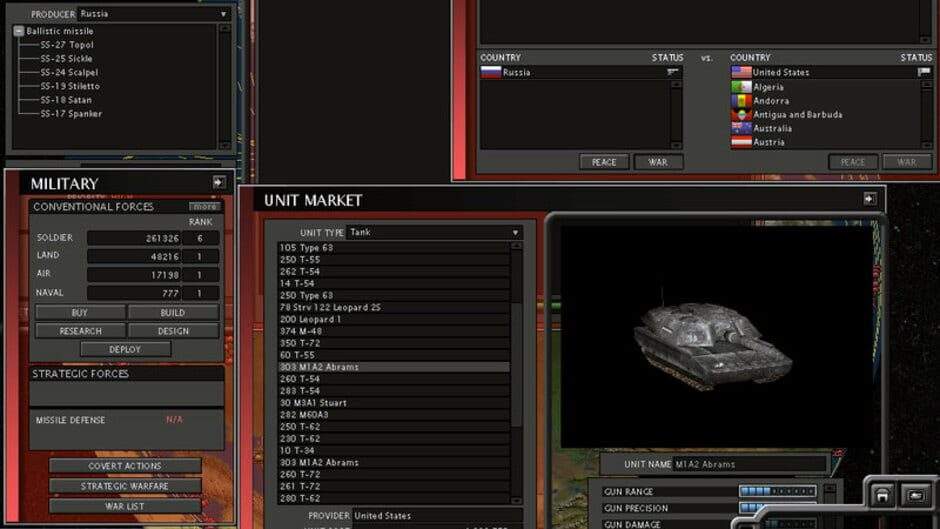
Task: Open the Producer dropdown showing Russia
Action: pyautogui.click(x=153, y=15)
